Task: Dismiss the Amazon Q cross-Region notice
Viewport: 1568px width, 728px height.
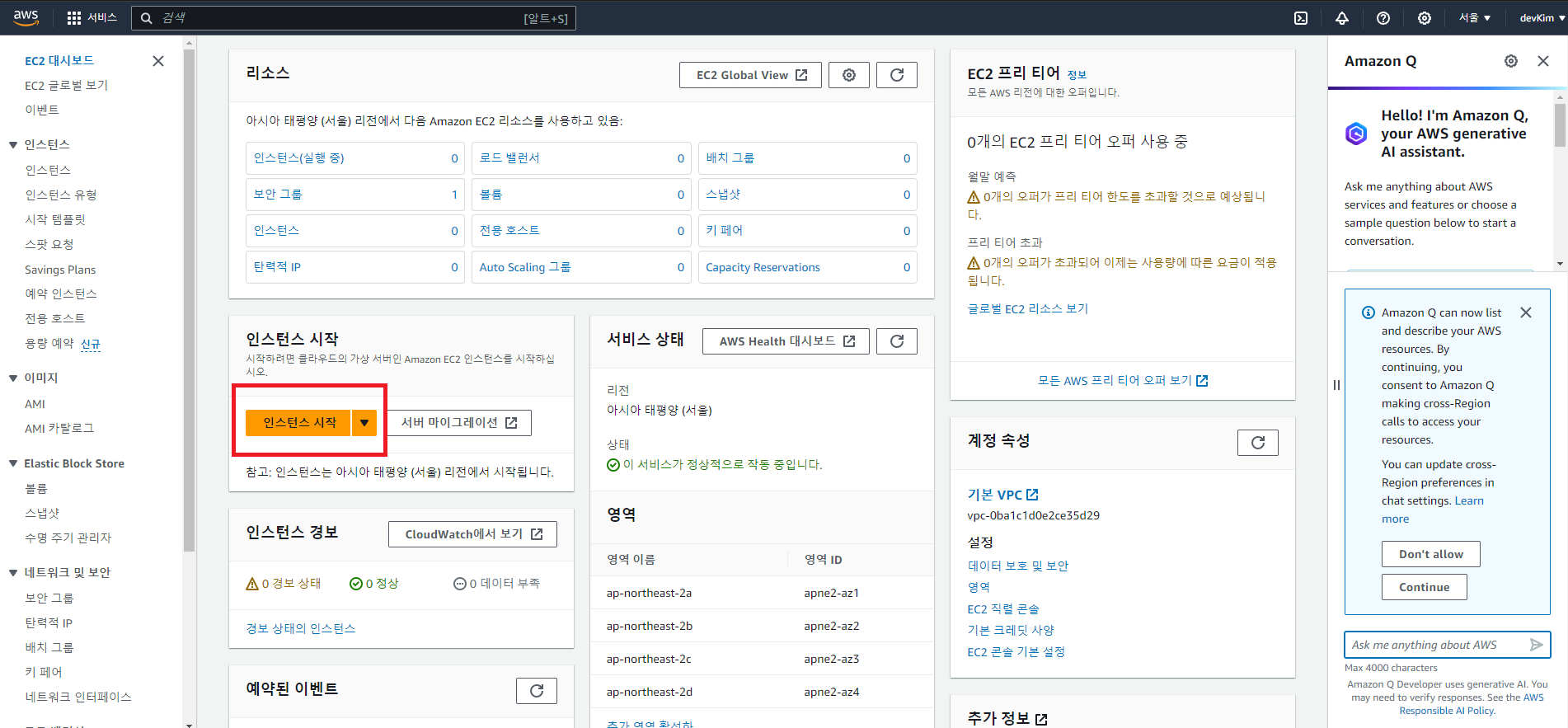Action: pos(1526,312)
